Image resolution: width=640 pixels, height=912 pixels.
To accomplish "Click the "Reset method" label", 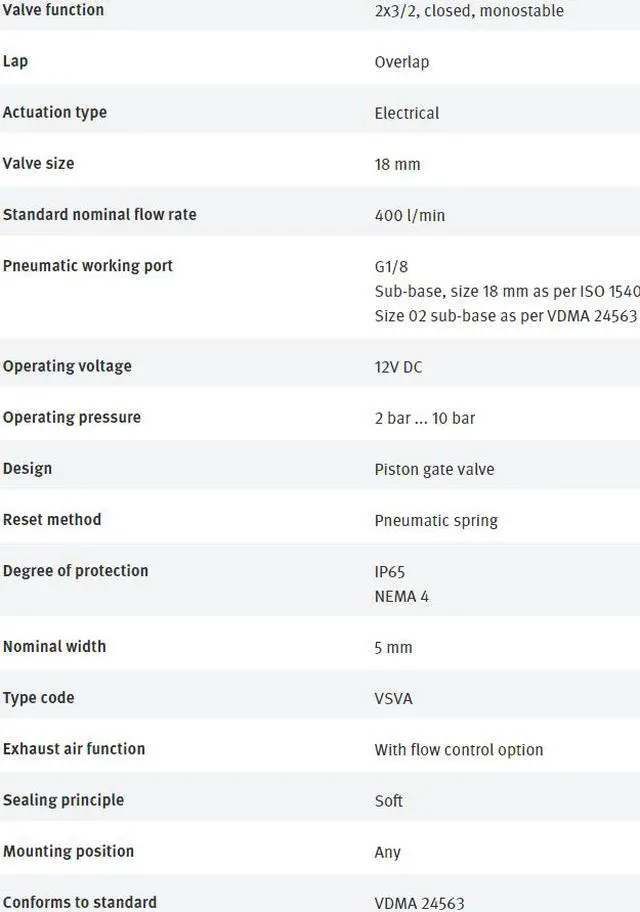I will coord(52,520).
